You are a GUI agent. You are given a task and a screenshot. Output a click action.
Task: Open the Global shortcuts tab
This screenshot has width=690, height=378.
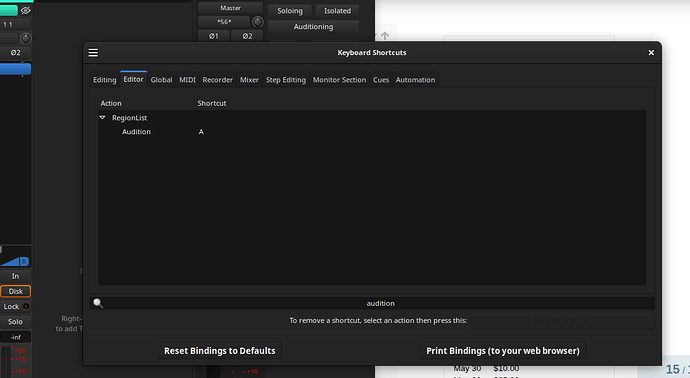(x=161, y=80)
